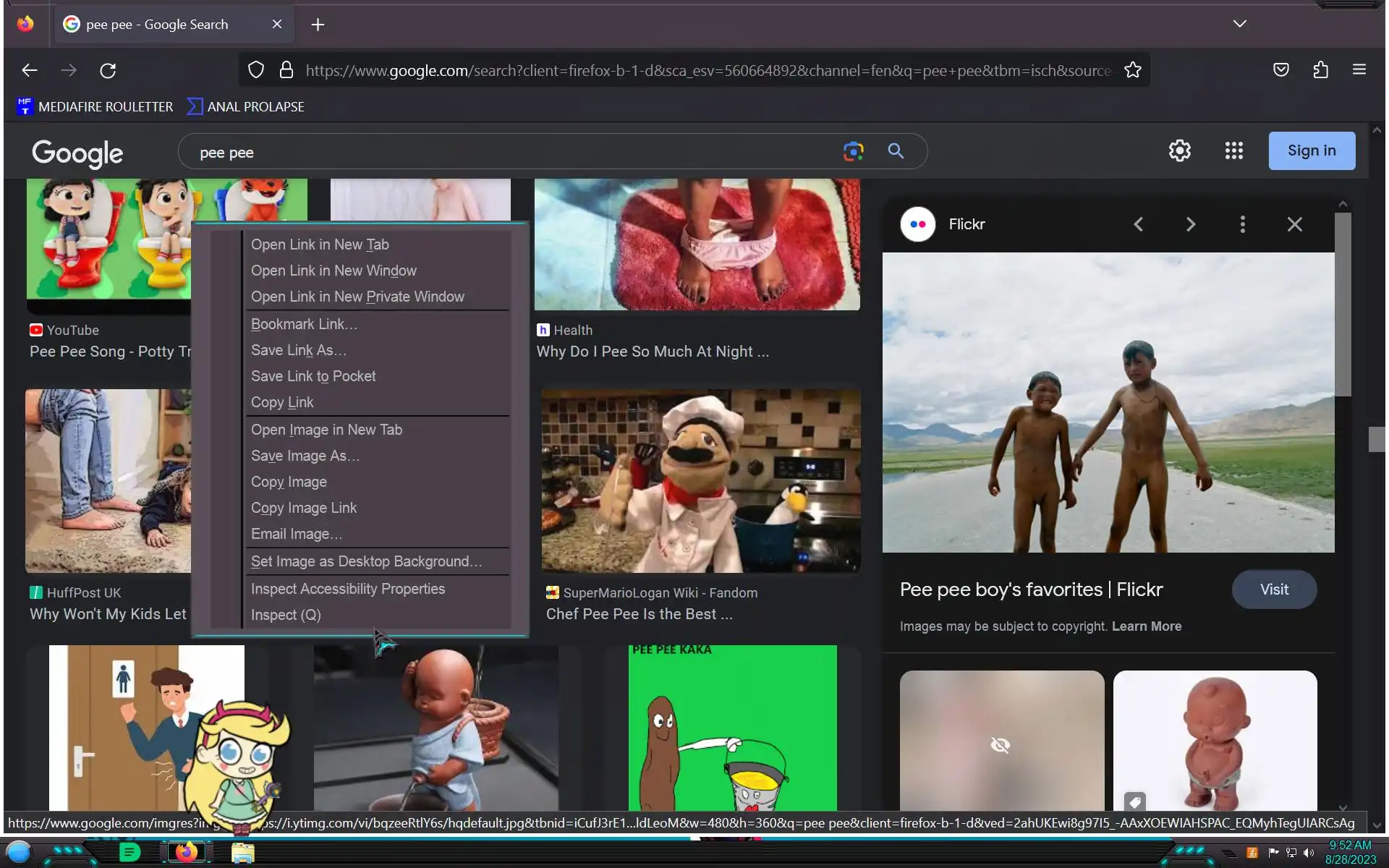Expand the list all tabs chevron
The image size is (1389, 868).
coord(1239,24)
